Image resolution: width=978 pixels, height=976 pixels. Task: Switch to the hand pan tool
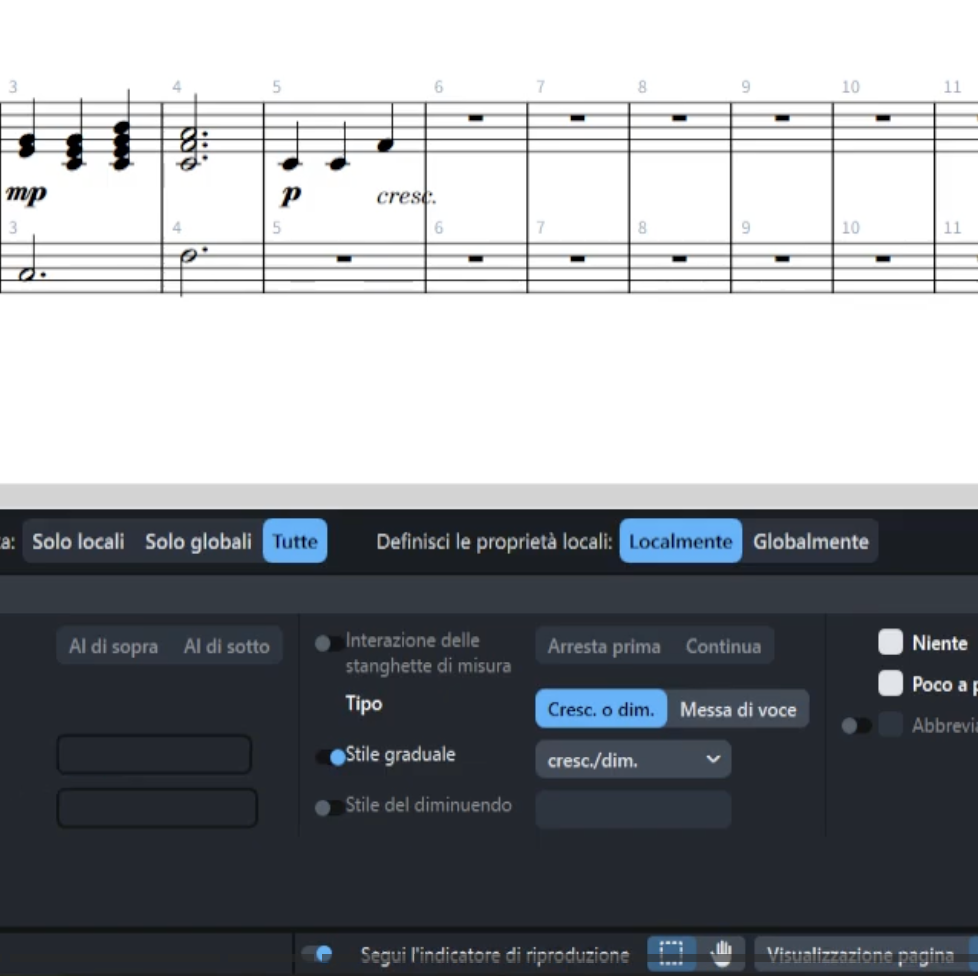tap(721, 954)
